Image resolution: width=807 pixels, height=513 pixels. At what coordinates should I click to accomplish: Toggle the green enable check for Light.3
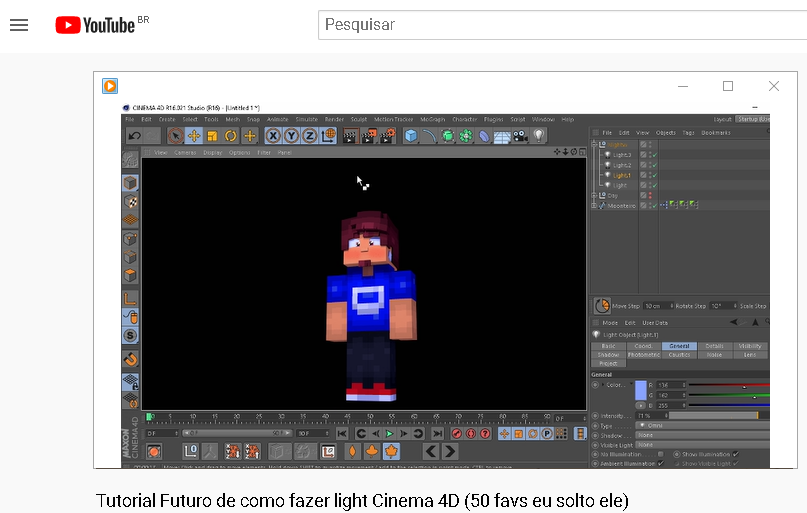click(x=655, y=155)
